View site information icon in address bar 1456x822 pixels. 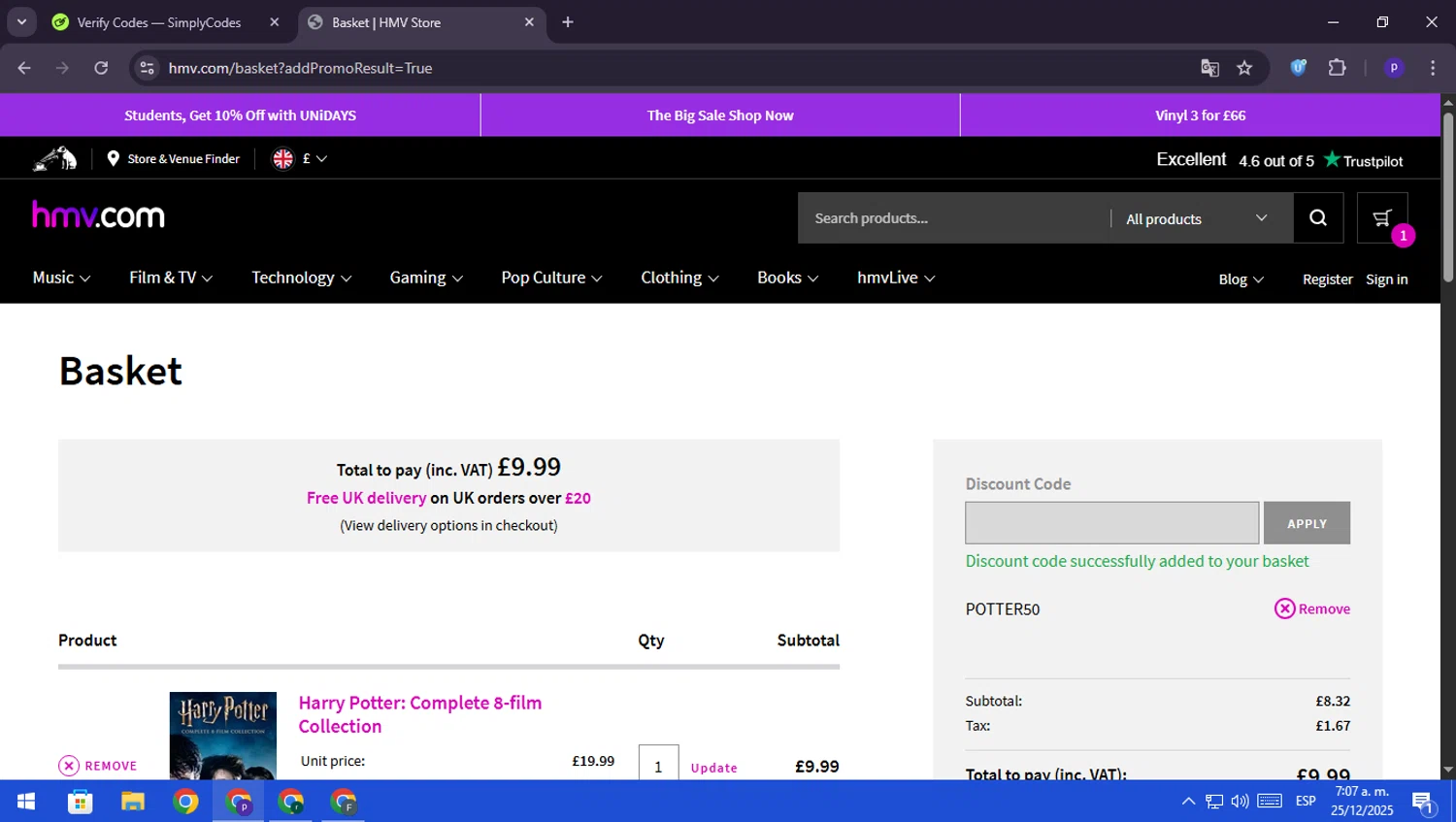point(148,68)
